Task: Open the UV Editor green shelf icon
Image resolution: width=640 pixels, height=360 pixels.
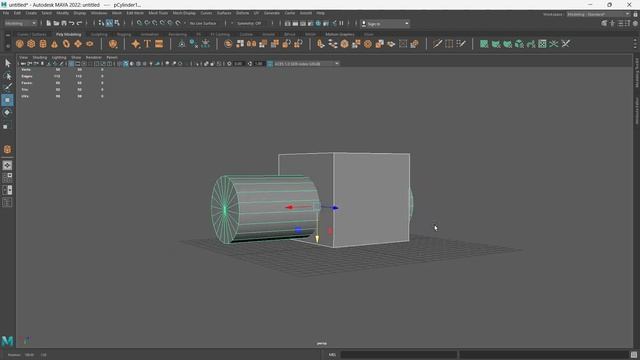Action: pyautogui.click(x=484, y=44)
